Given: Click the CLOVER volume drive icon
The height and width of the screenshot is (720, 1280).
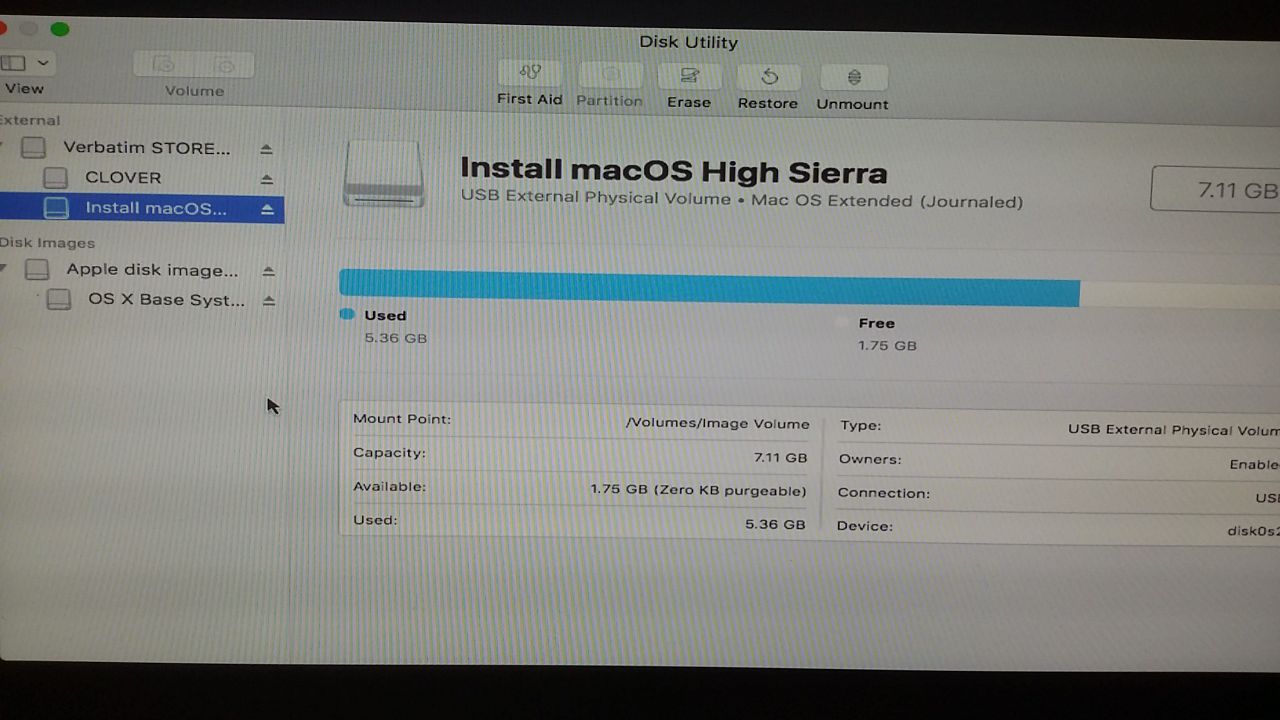Looking at the screenshot, I should pos(55,177).
